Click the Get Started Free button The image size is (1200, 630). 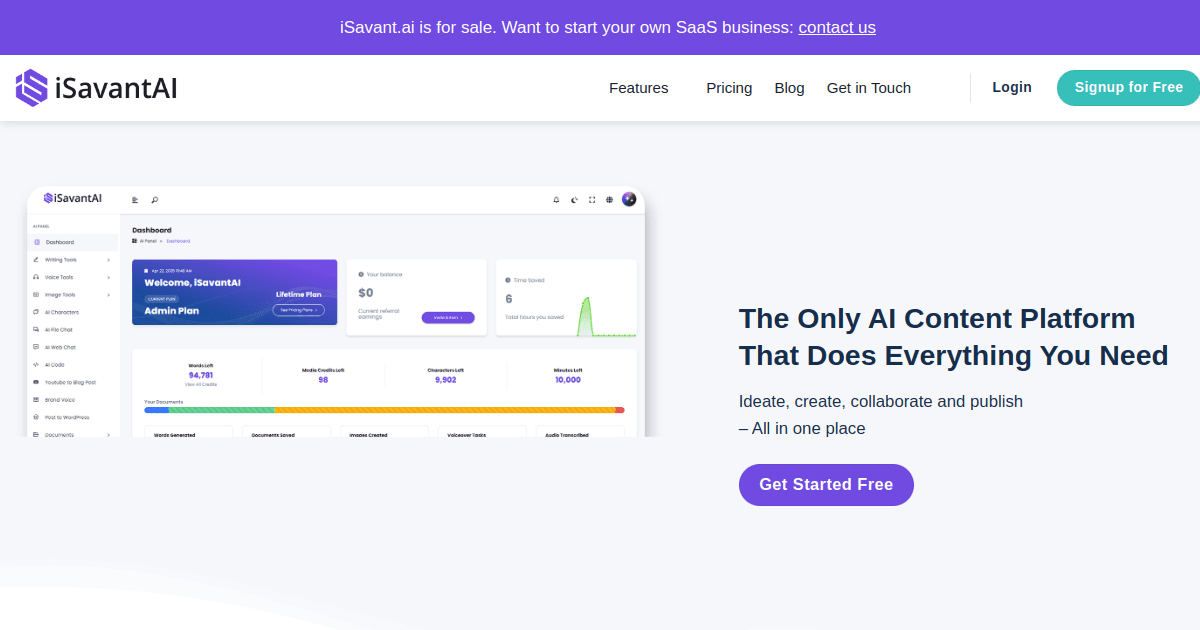[826, 484]
